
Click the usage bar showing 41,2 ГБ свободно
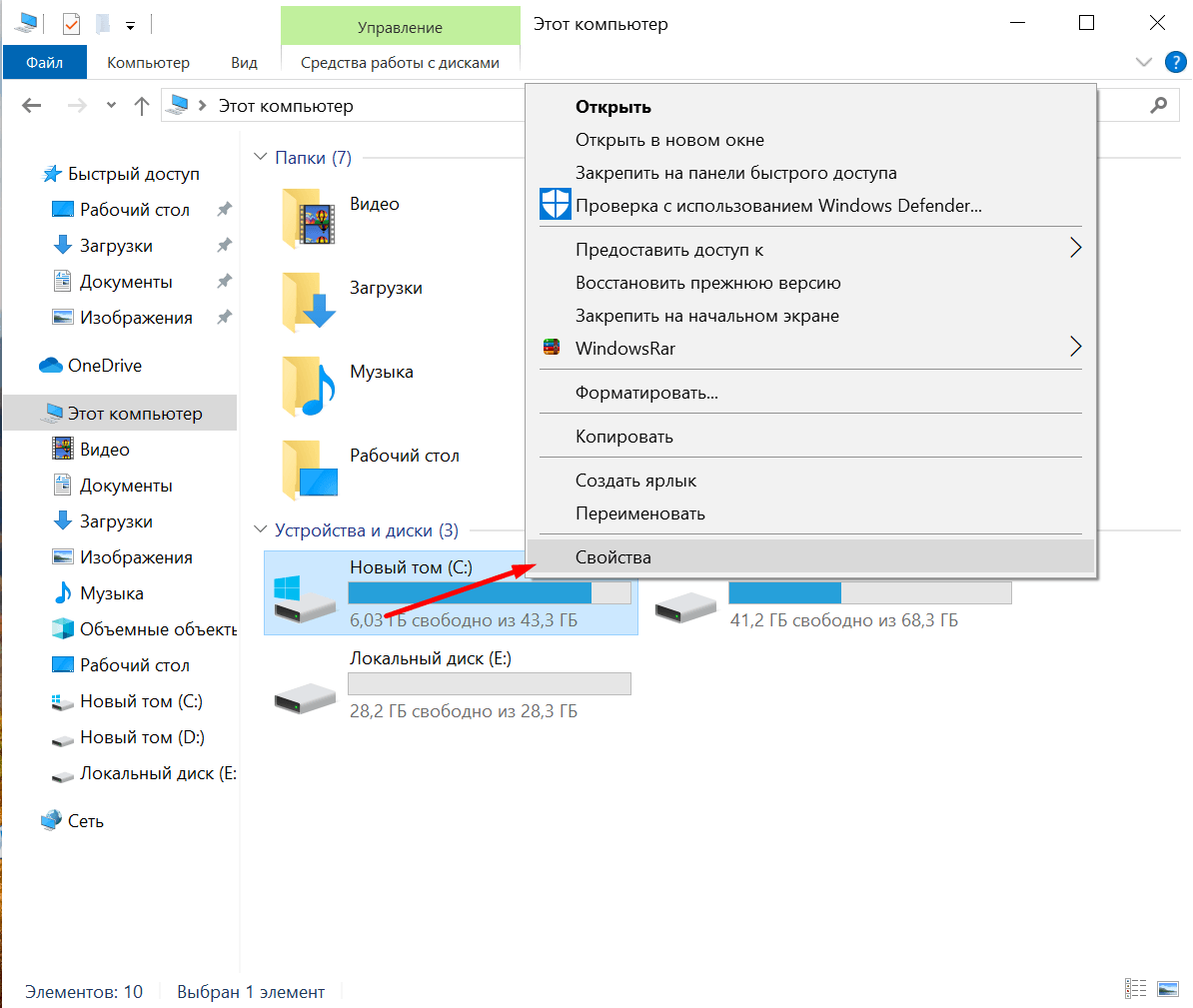[x=869, y=592]
